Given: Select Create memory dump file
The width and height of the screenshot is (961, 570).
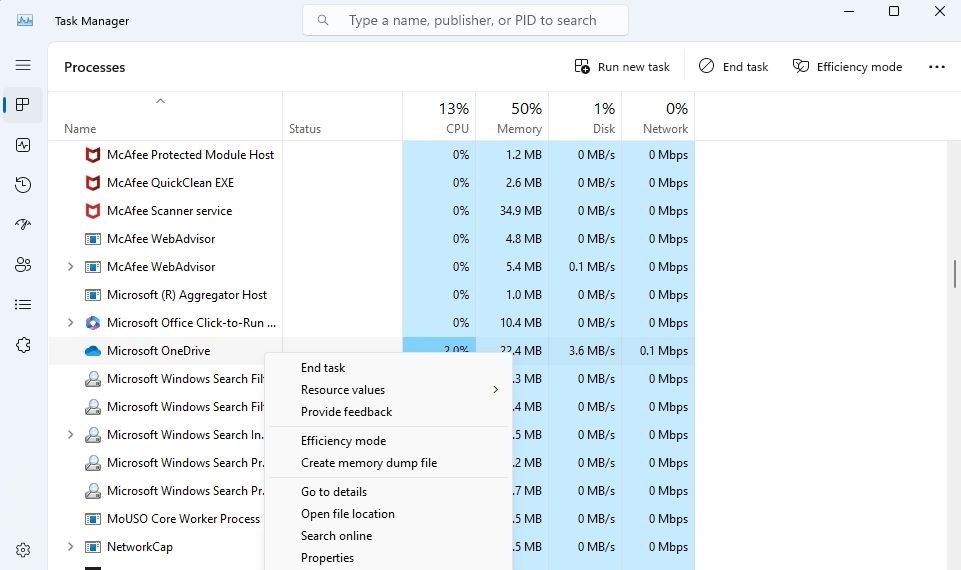Looking at the screenshot, I should point(369,463).
